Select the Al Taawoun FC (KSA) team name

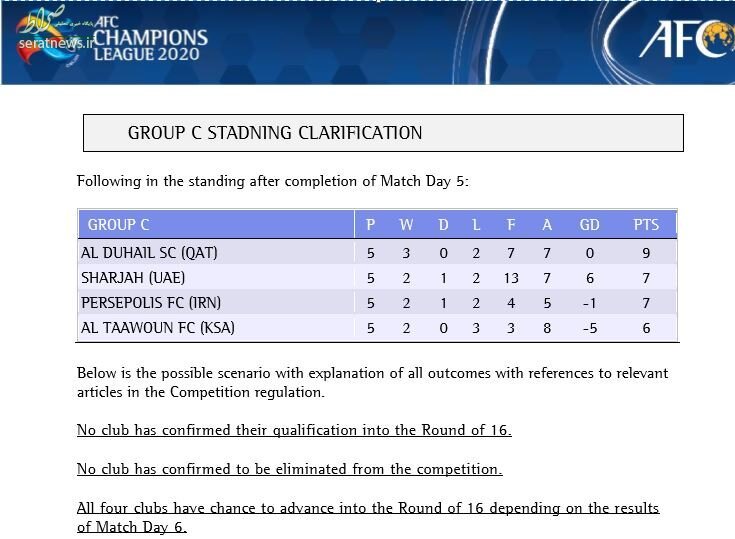click(x=158, y=328)
